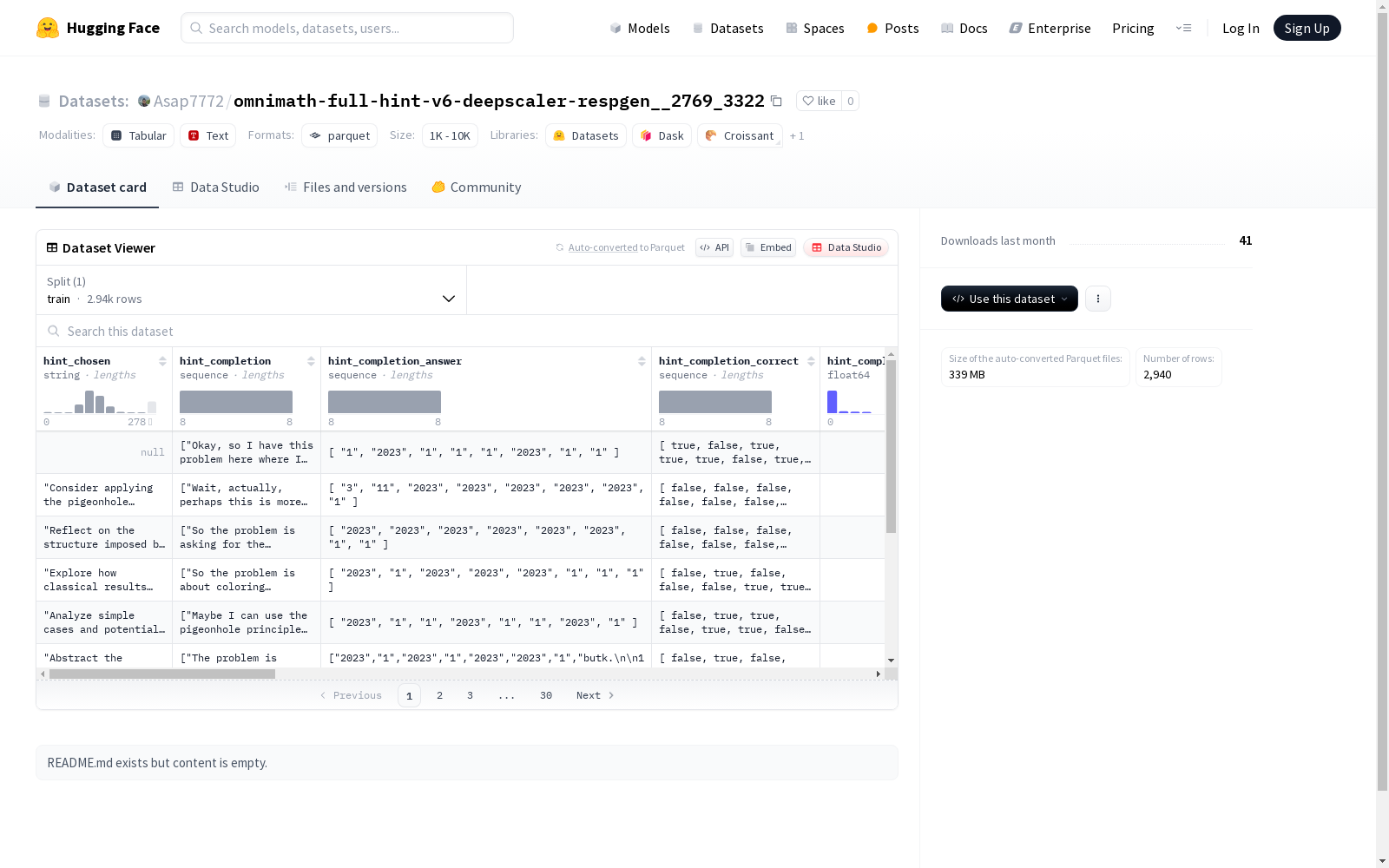Screen dimensions: 1389x868
Task: Open Data Studio from viewer header
Action: point(846,247)
